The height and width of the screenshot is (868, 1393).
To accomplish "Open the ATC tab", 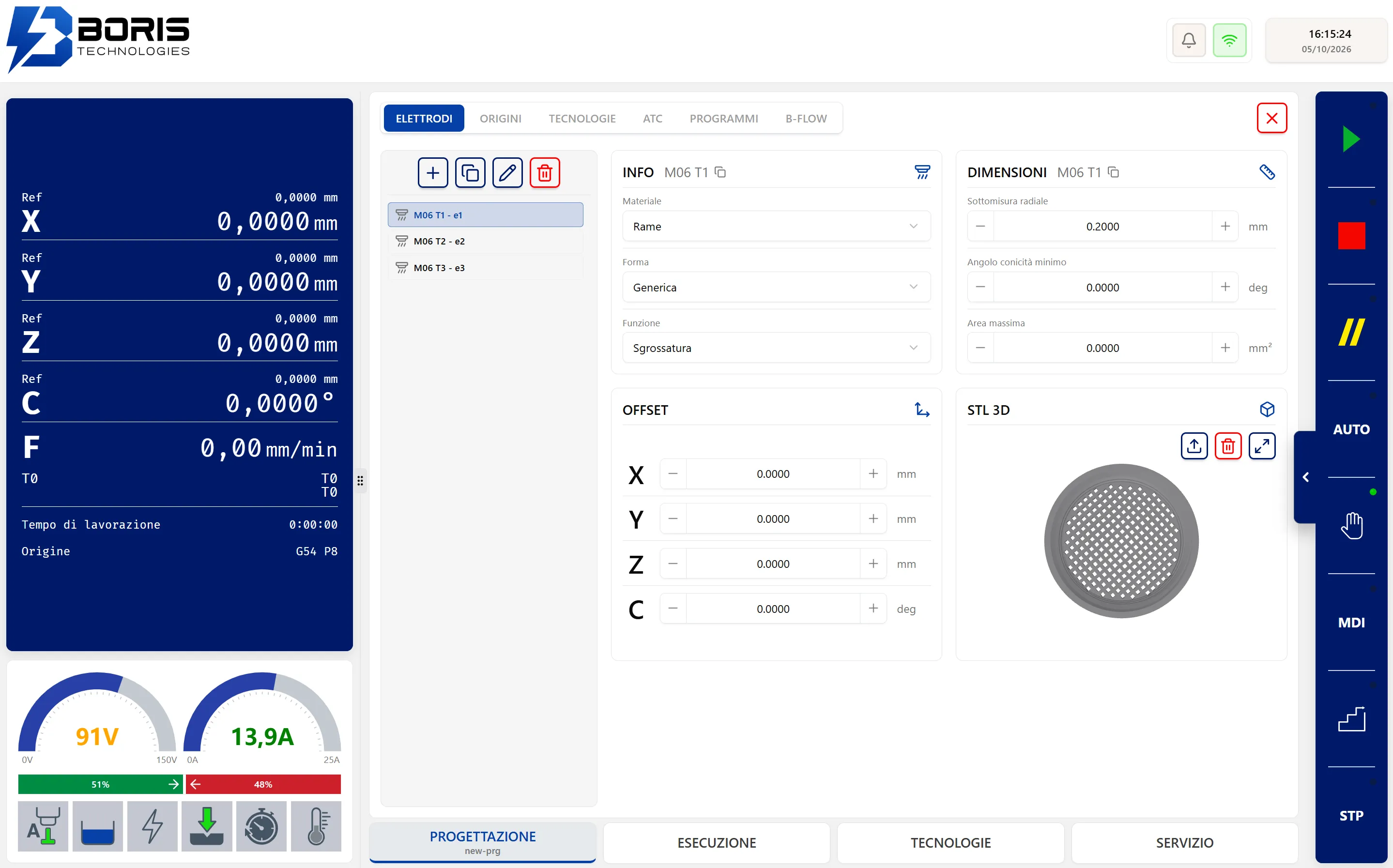I will (x=652, y=118).
